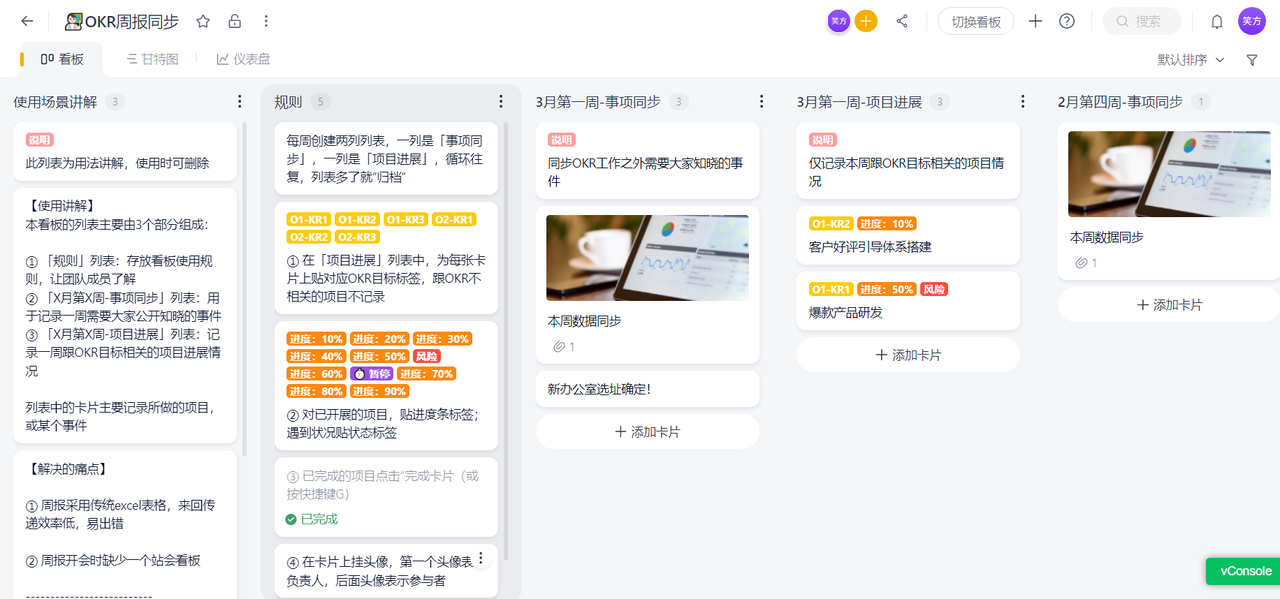Click the help question mark icon
The image size is (1280, 599).
pos(1067,21)
